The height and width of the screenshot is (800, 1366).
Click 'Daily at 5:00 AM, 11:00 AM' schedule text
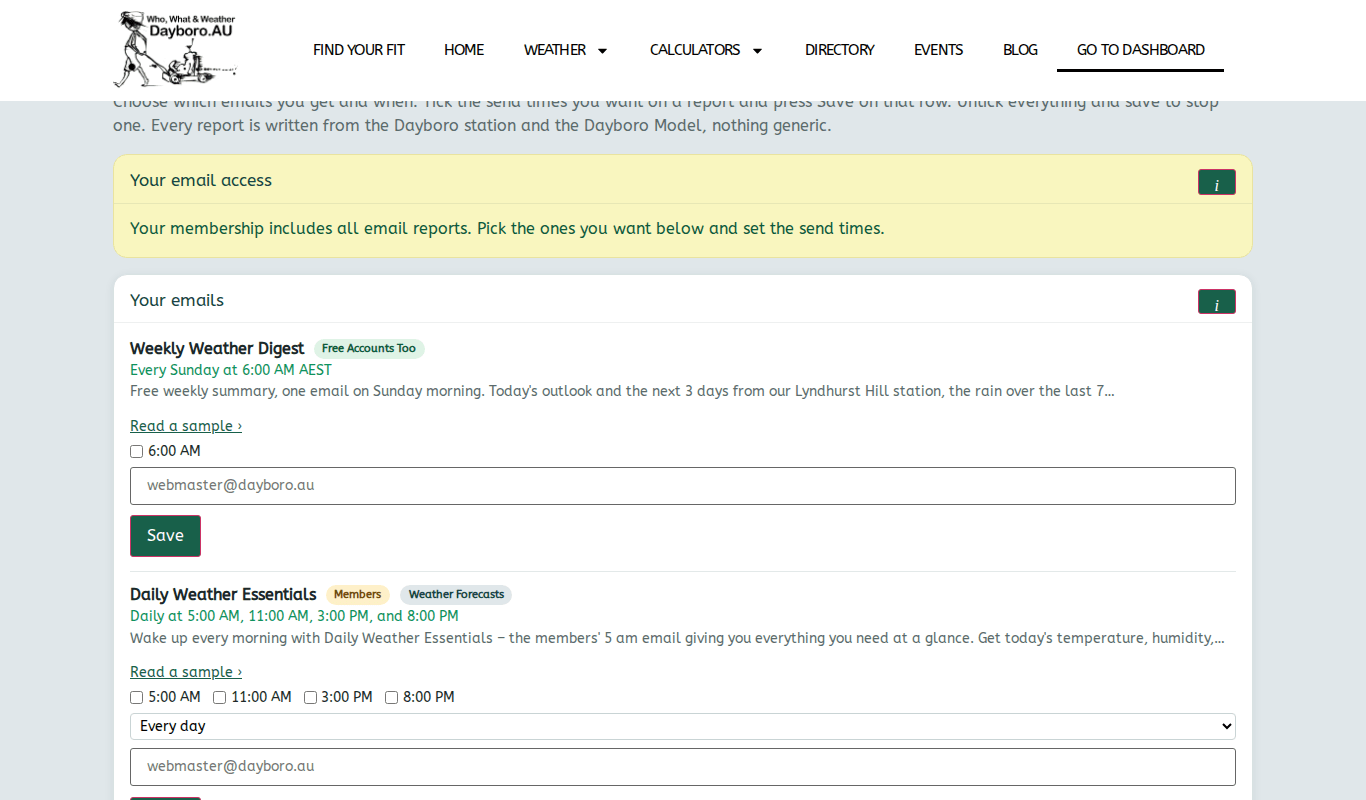(x=294, y=616)
